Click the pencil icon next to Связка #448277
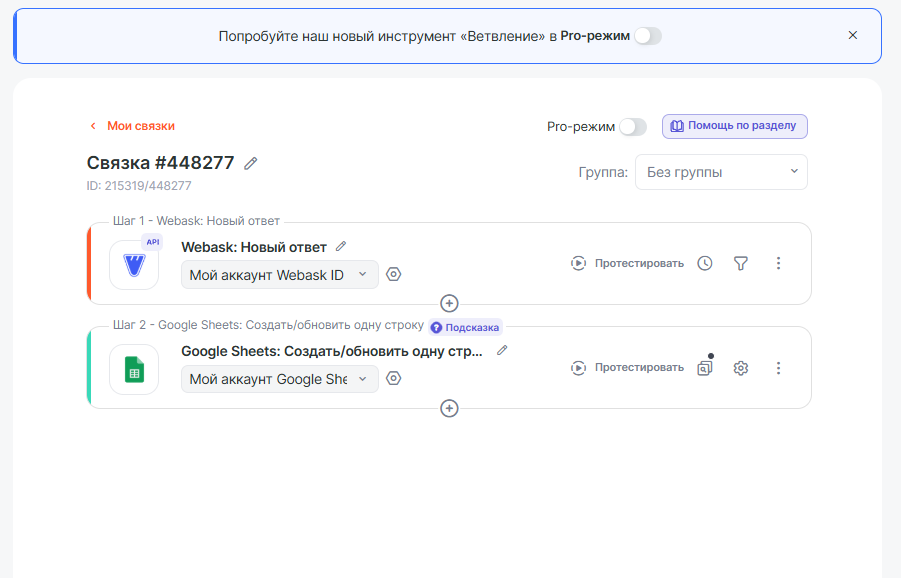This screenshot has width=901, height=578. (251, 163)
